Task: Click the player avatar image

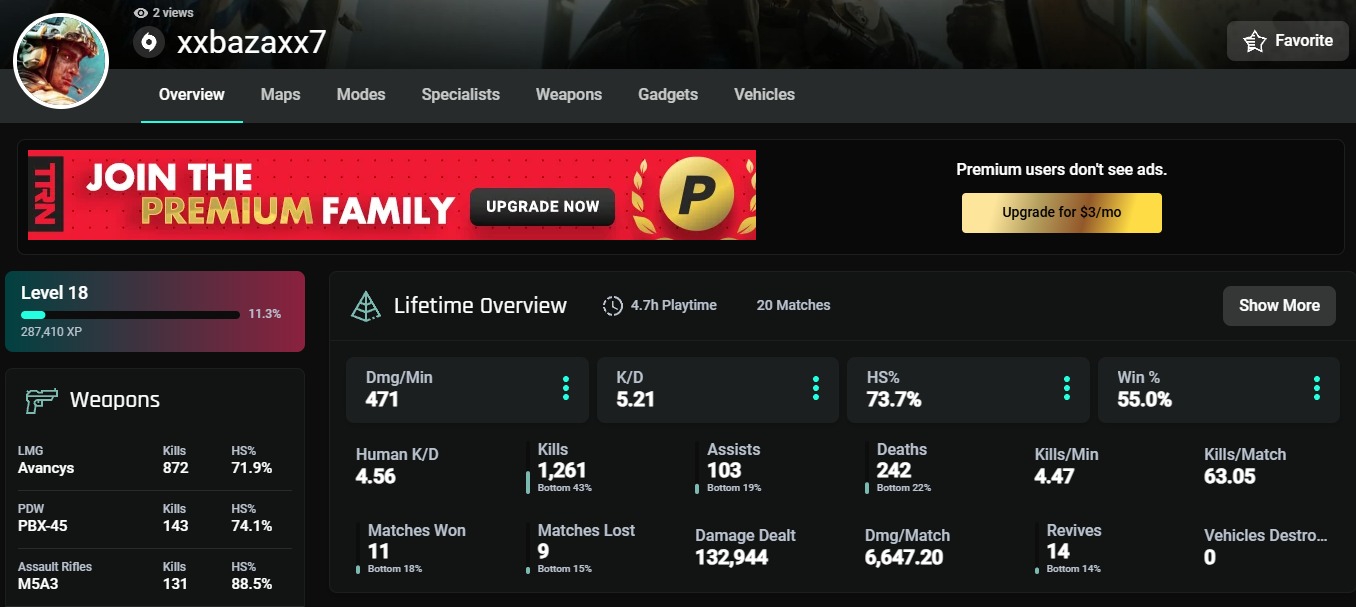Action: [61, 61]
